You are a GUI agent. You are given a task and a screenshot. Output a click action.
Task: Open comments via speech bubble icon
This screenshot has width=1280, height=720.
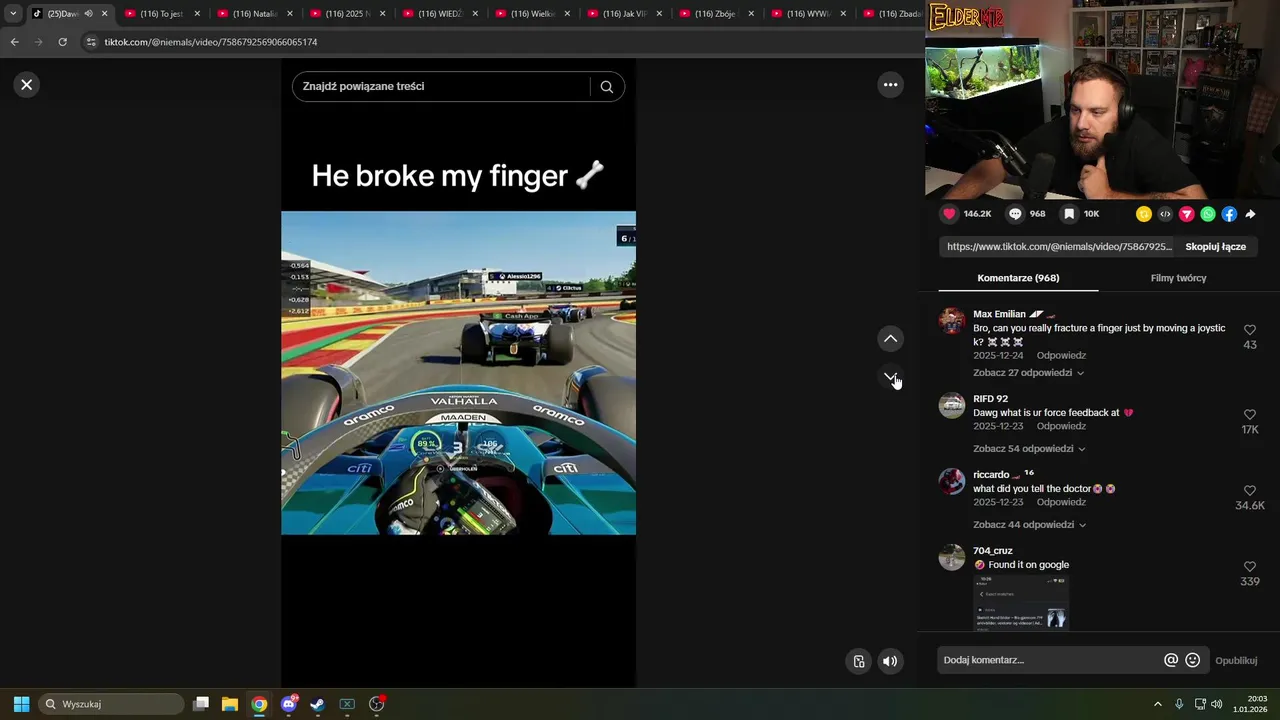click(x=1015, y=214)
